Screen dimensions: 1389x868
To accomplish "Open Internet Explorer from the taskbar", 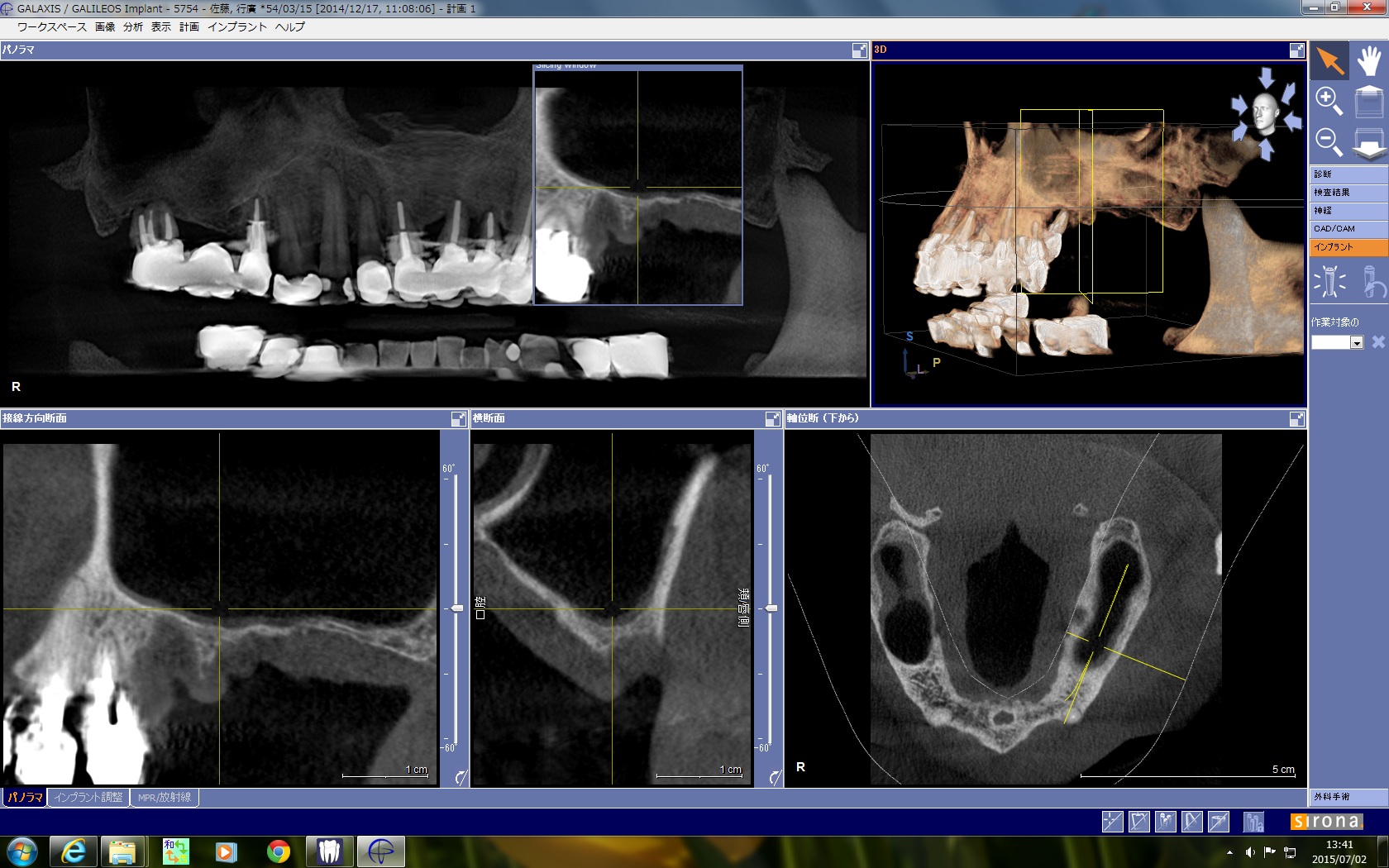I will point(74,851).
